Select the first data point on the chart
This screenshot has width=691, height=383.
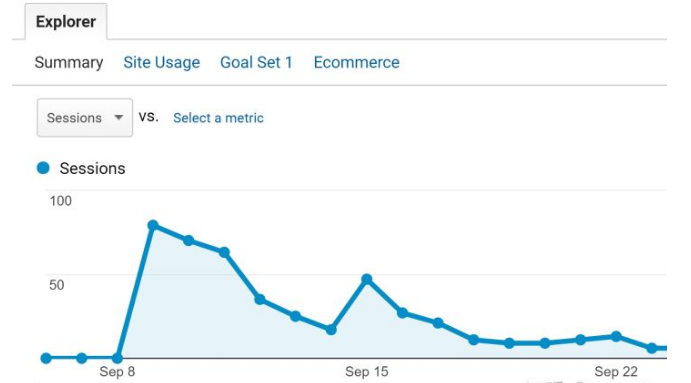click(x=46, y=358)
